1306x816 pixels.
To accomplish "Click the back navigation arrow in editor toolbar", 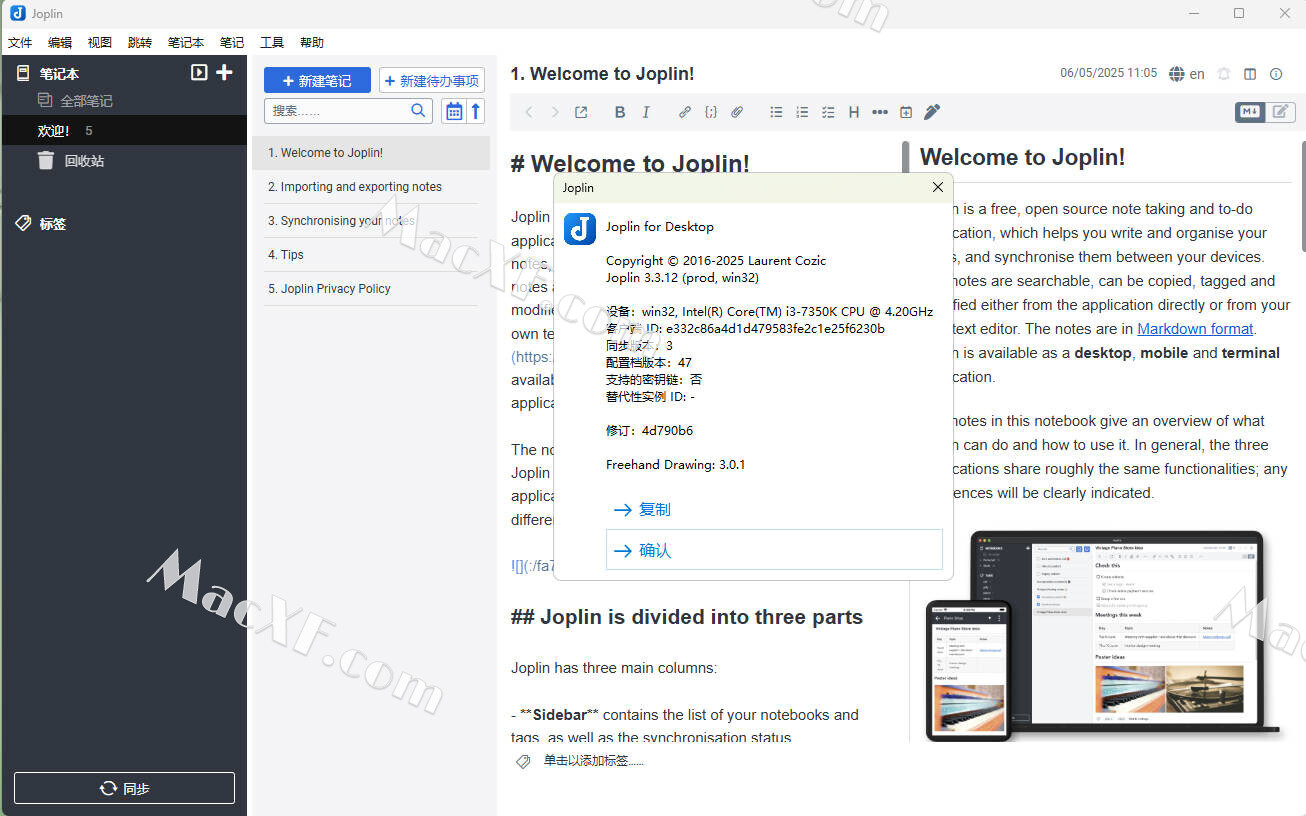I will (529, 112).
